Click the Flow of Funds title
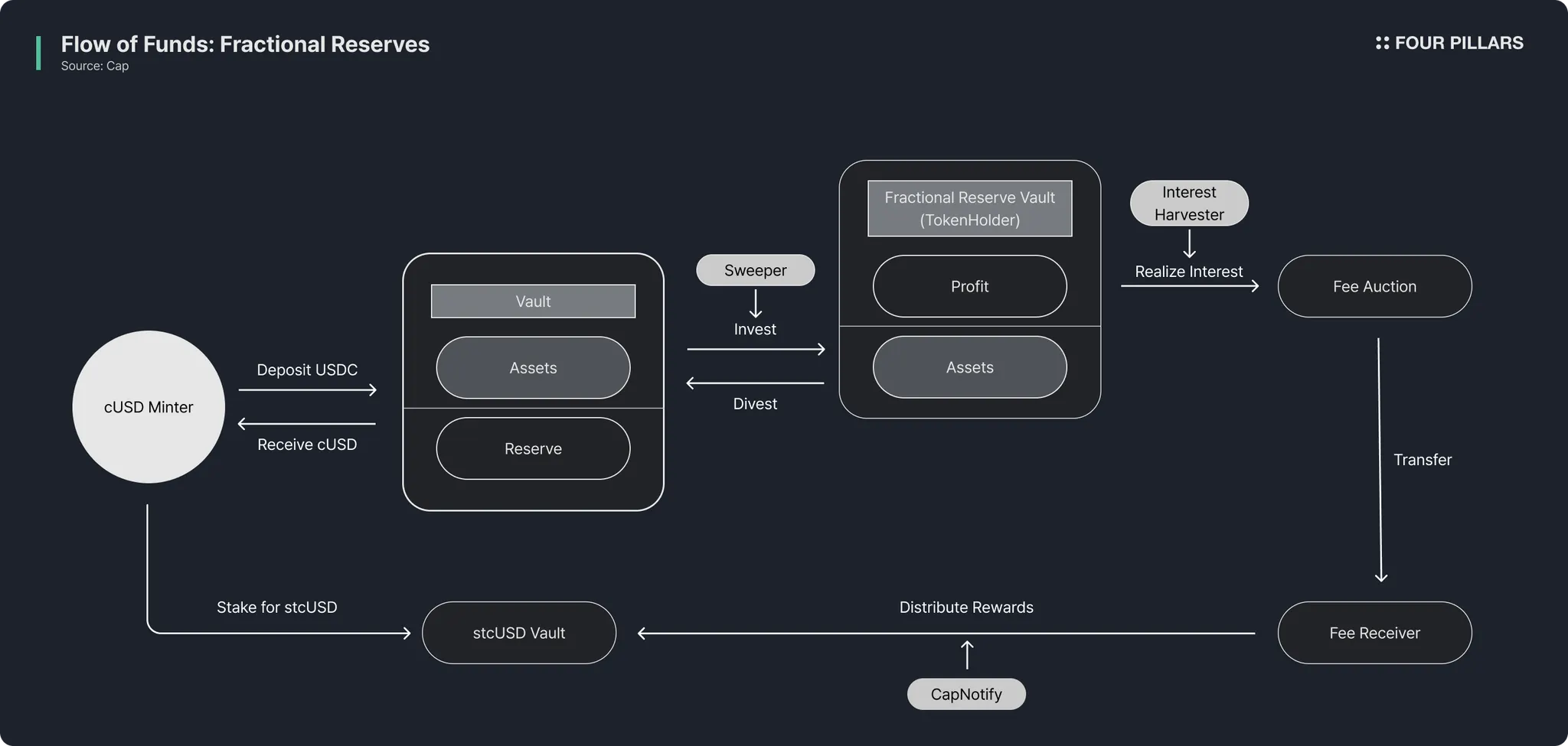Screen dimensions: 1568x746 click(x=245, y=44)
